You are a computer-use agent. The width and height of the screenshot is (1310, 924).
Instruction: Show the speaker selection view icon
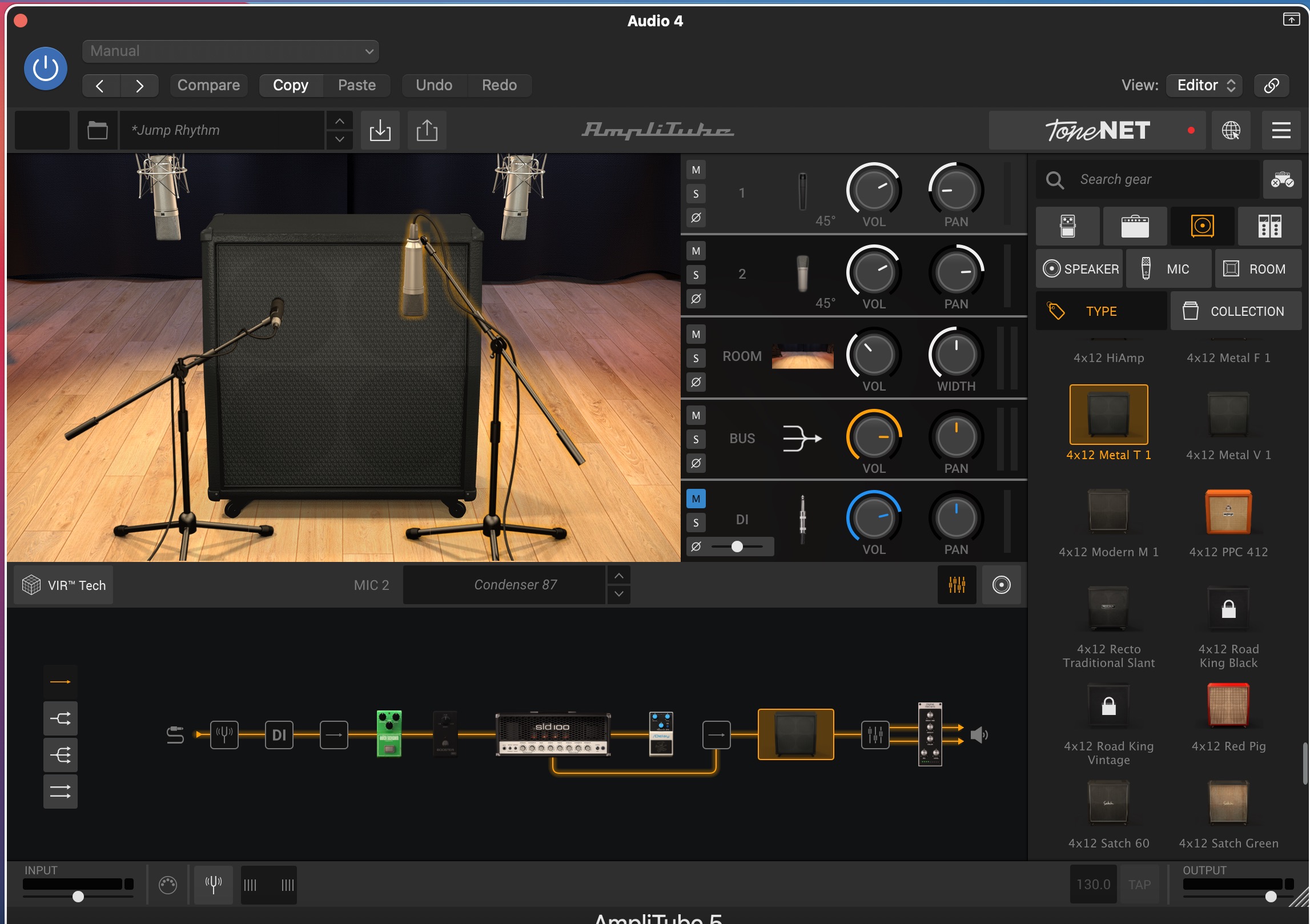click(x=1001, y=585)
